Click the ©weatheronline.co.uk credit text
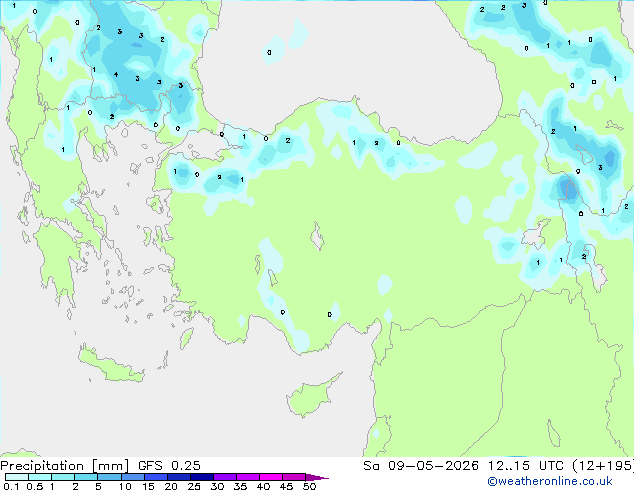The width and height of the screenshot is (634, 490). (x=549, y=481)
